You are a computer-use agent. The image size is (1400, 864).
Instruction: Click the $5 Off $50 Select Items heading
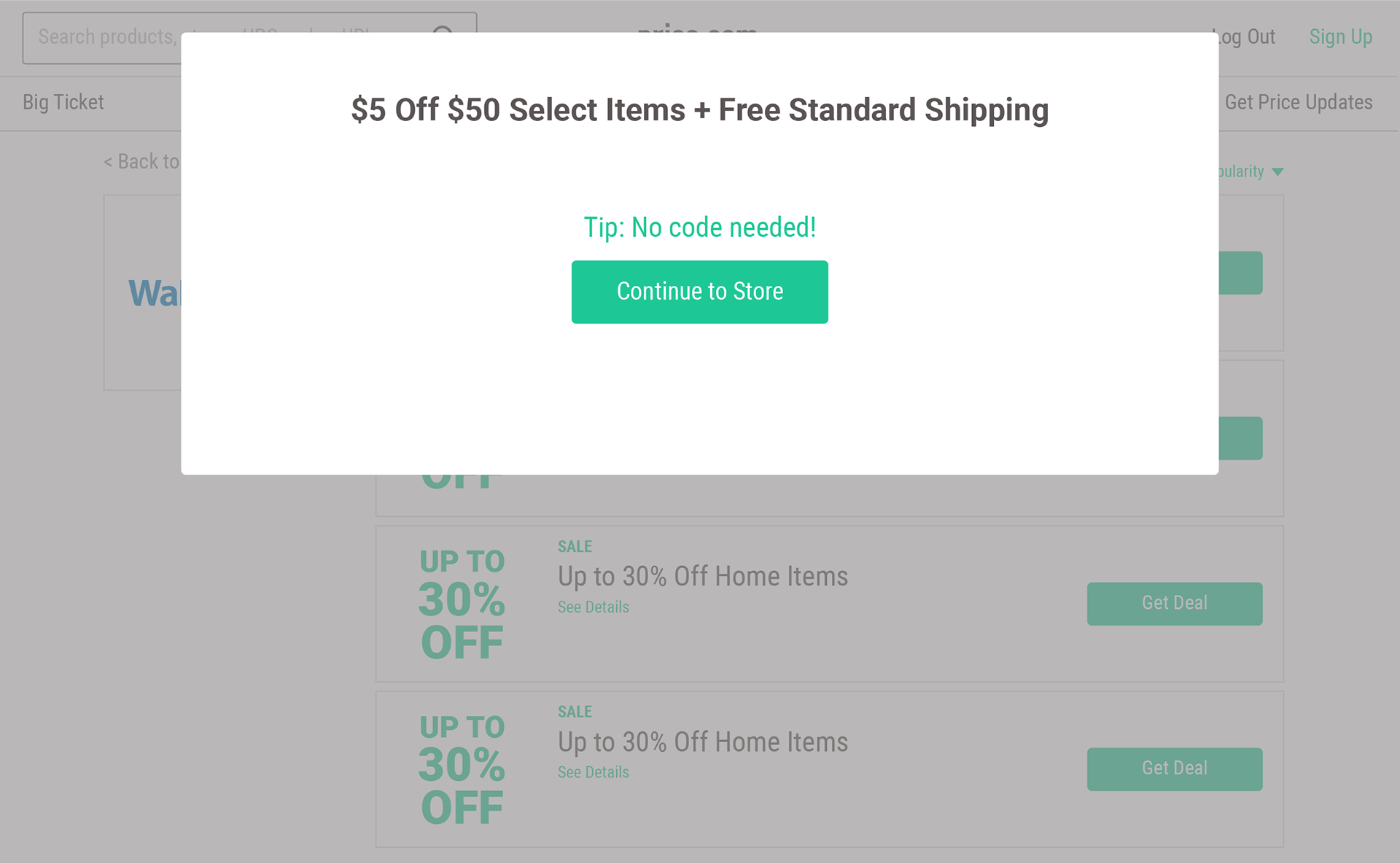click(699, 110)
